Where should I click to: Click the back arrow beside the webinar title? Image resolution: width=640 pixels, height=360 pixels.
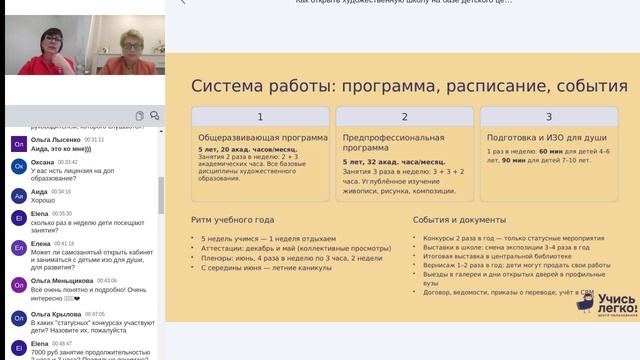coord(183,2)
